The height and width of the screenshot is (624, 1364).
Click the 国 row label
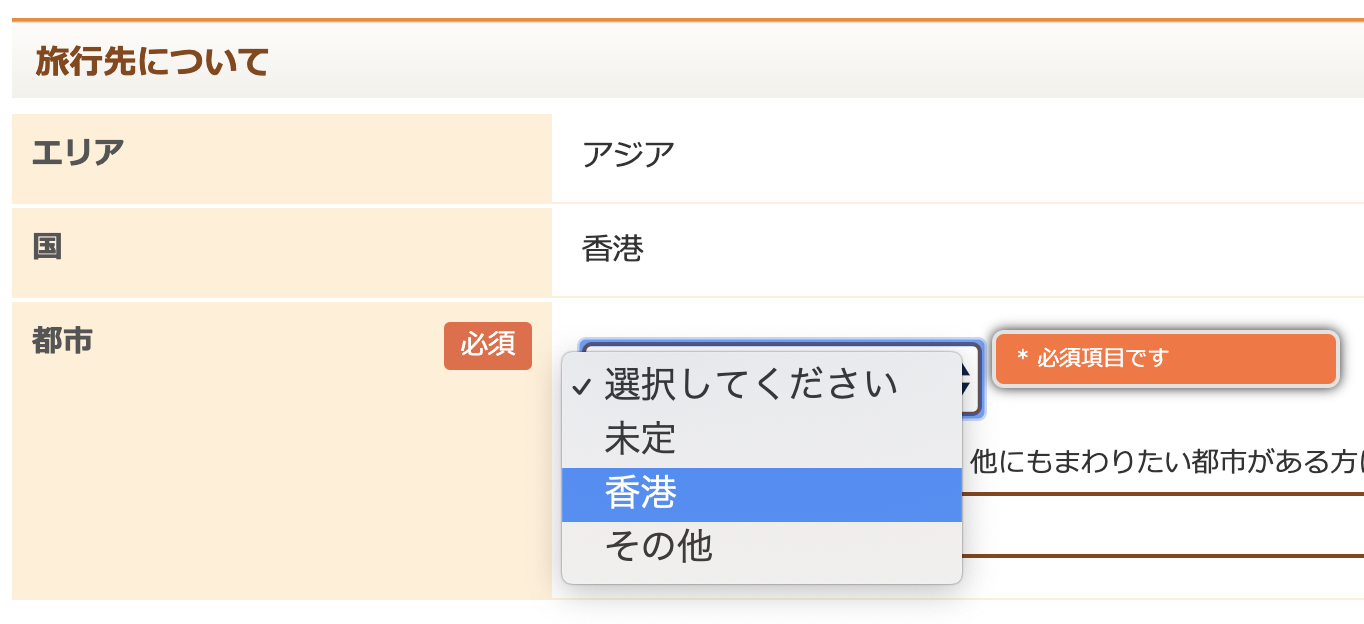47,247
